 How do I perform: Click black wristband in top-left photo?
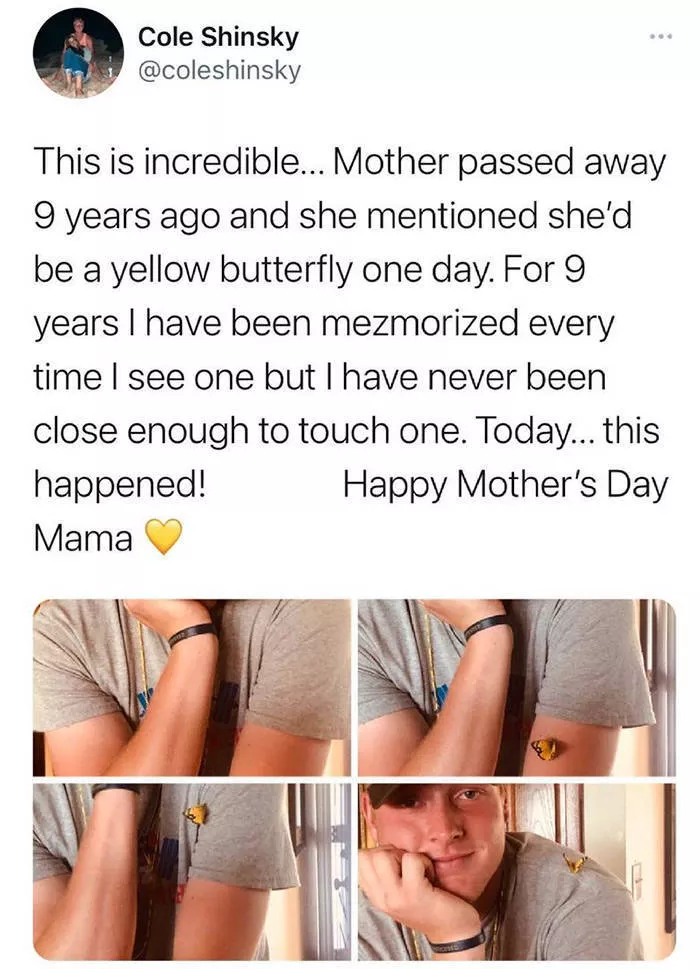[190, 633]
